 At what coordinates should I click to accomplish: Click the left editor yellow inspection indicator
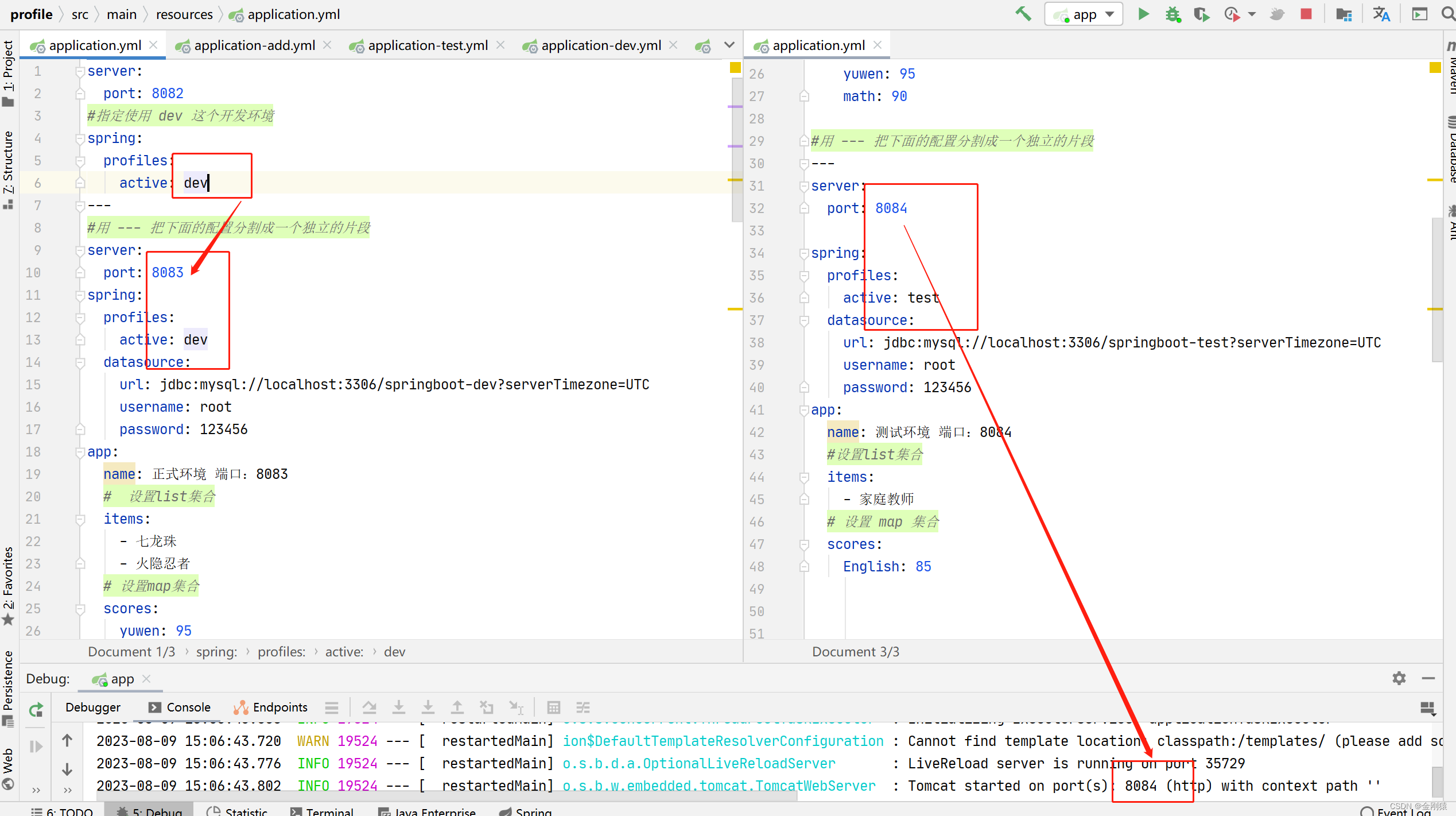(735, 68)
